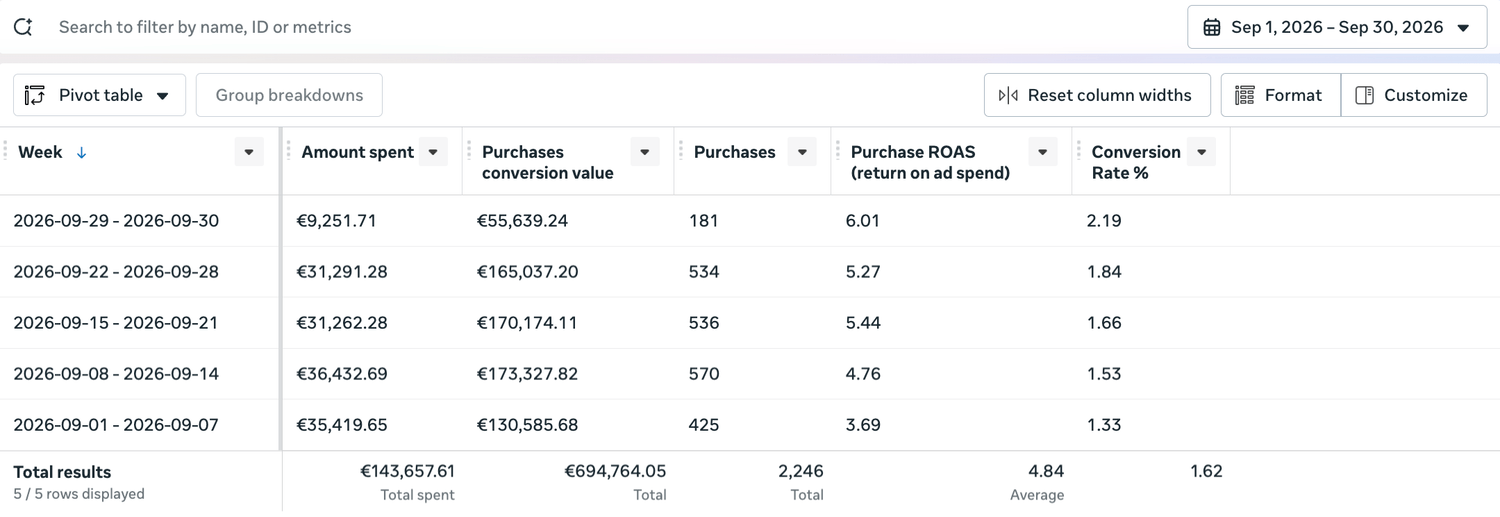Click the Pivot table icon
Screen dimensions: 1500x517
tap(35, 95)
